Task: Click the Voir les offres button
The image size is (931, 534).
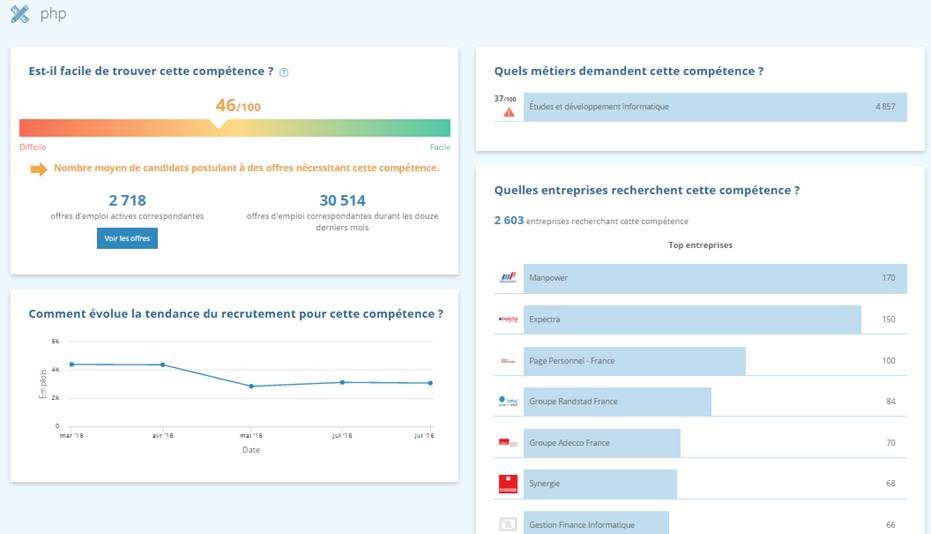Action: (127, 238)
